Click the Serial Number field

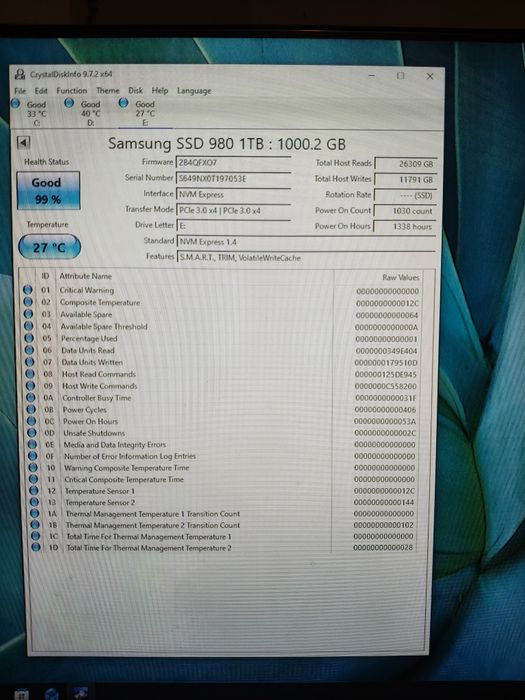click(233, 179)
